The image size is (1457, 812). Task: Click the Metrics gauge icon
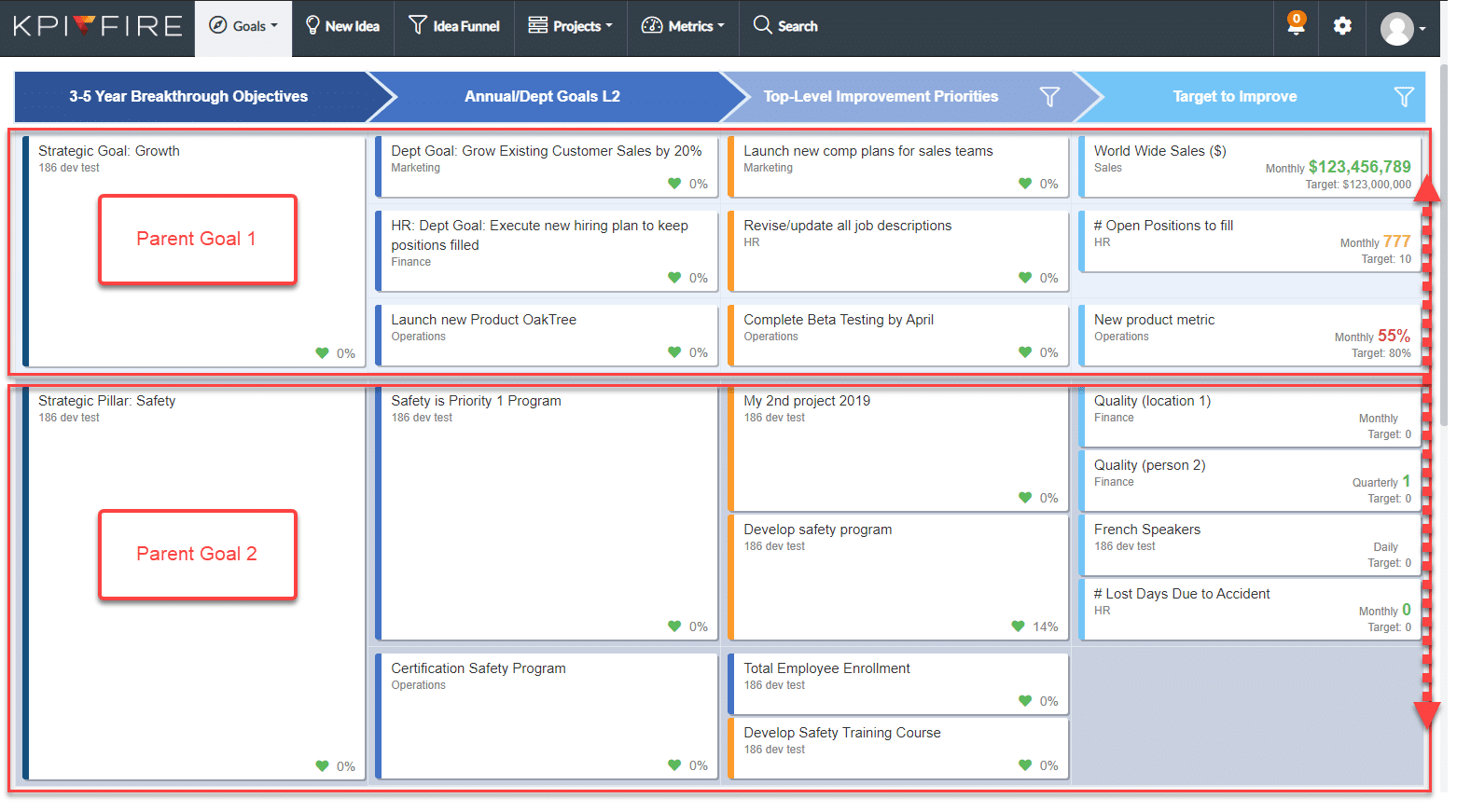point(652,26)
